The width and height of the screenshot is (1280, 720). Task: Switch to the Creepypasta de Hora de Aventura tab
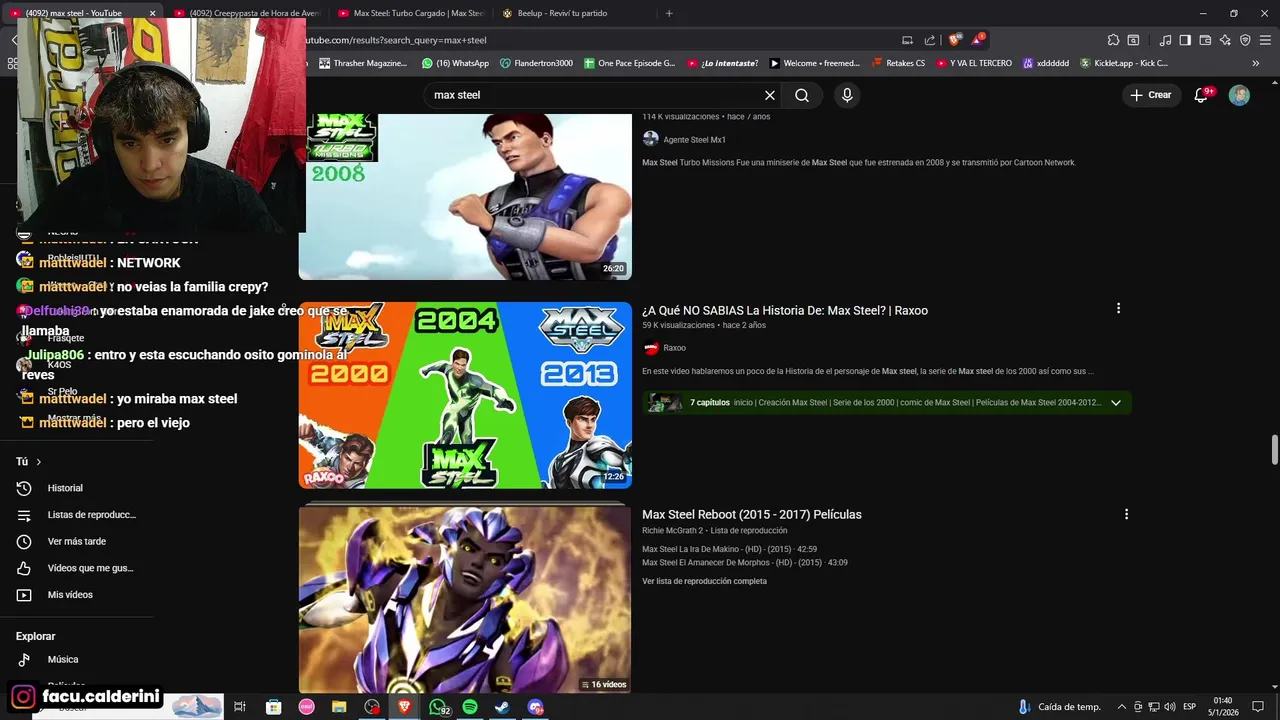tap(245, 13)
